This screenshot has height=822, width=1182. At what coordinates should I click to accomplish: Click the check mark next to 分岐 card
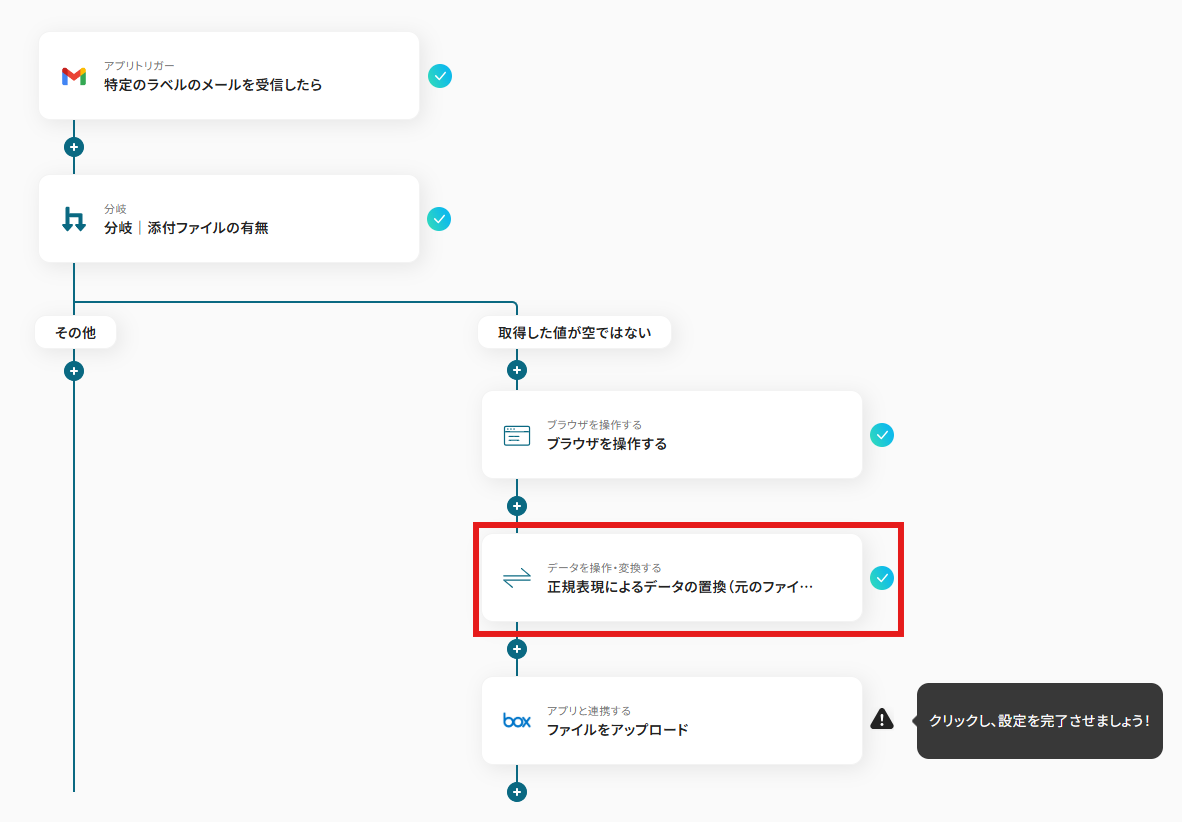(x=439, y=219)
